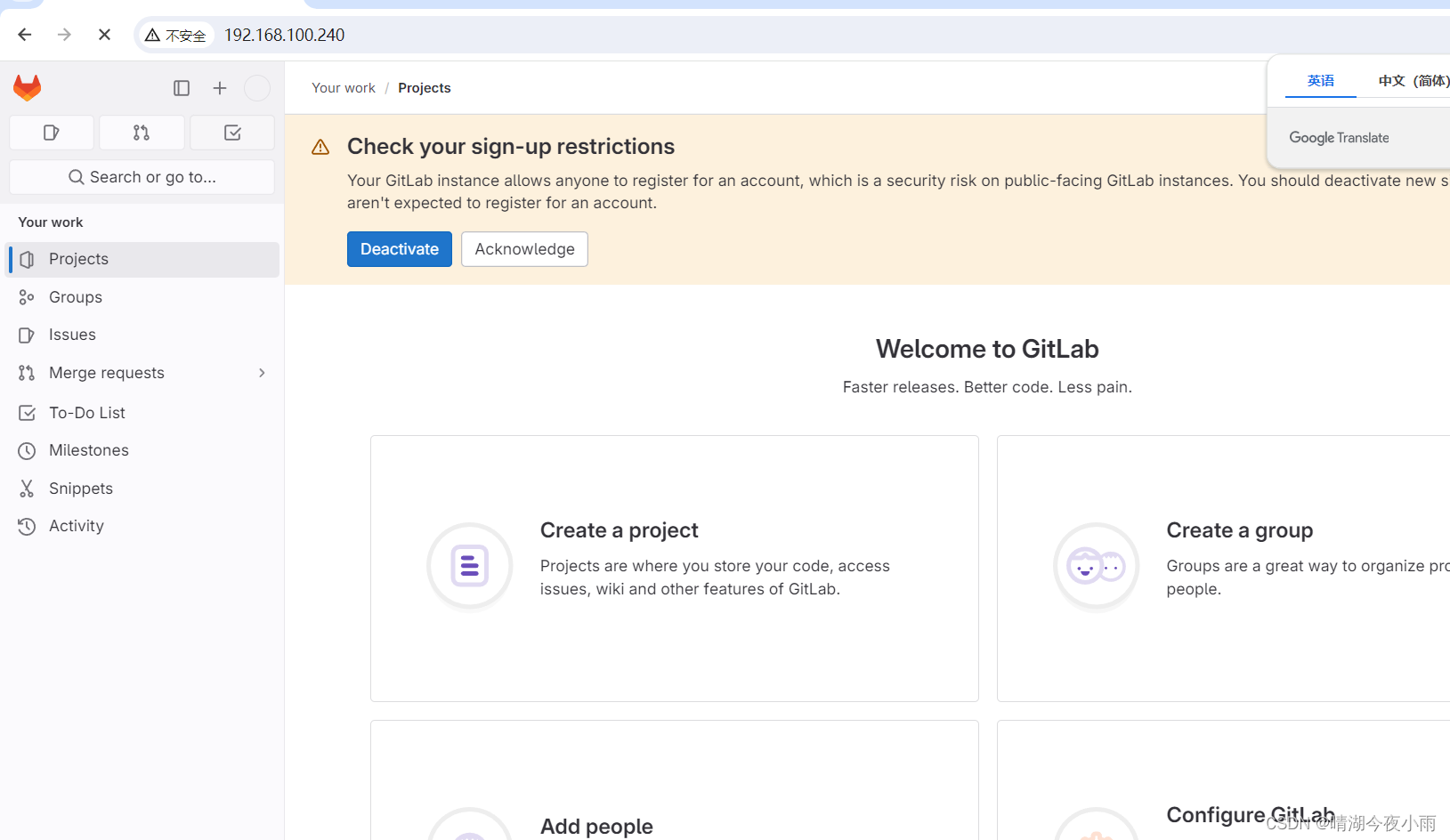
Task: Stop loading the page
Action: pos(104,35)
